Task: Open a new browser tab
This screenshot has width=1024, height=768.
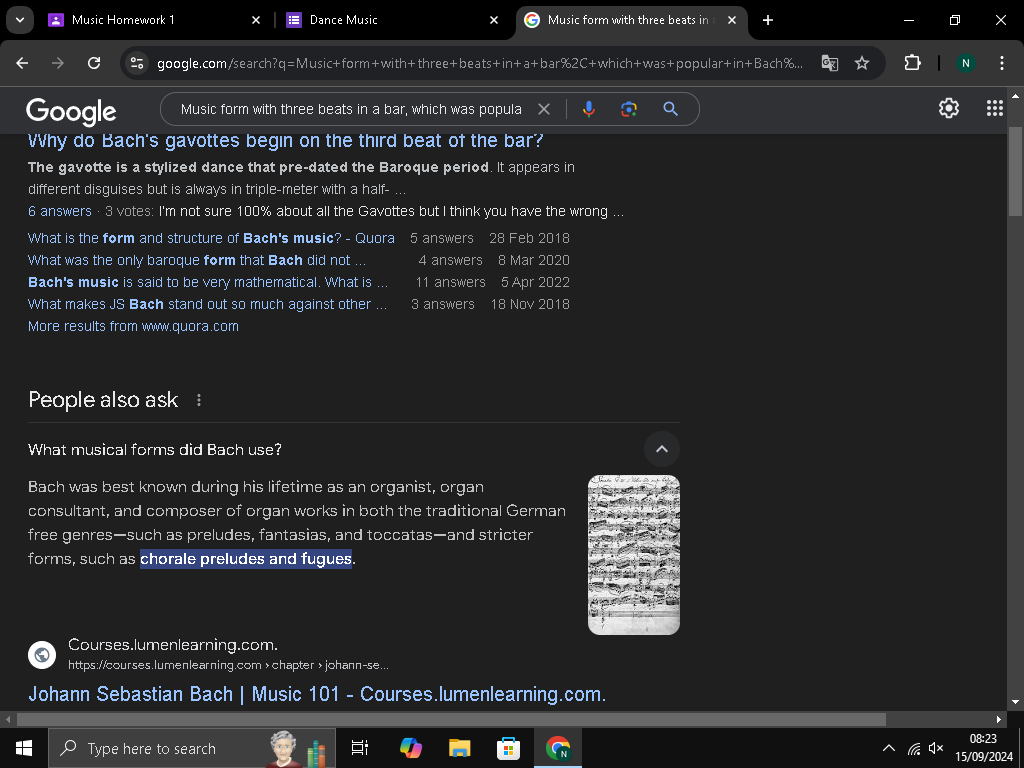Action: (x=768, y=20)
